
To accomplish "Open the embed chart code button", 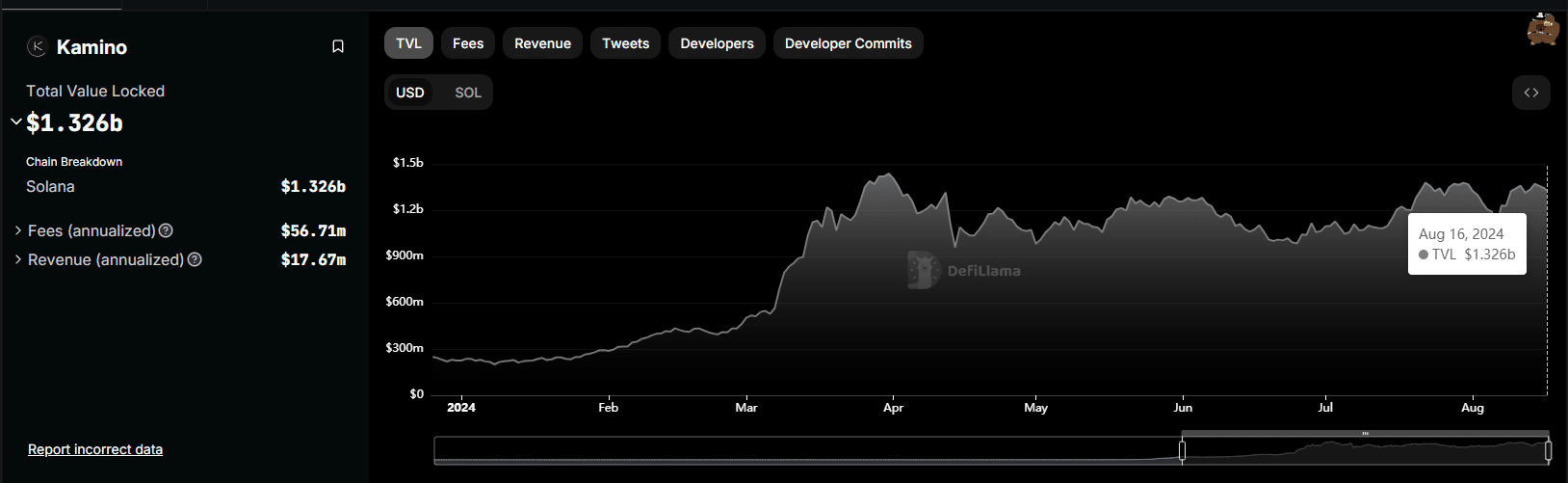I will [1531, 93].
